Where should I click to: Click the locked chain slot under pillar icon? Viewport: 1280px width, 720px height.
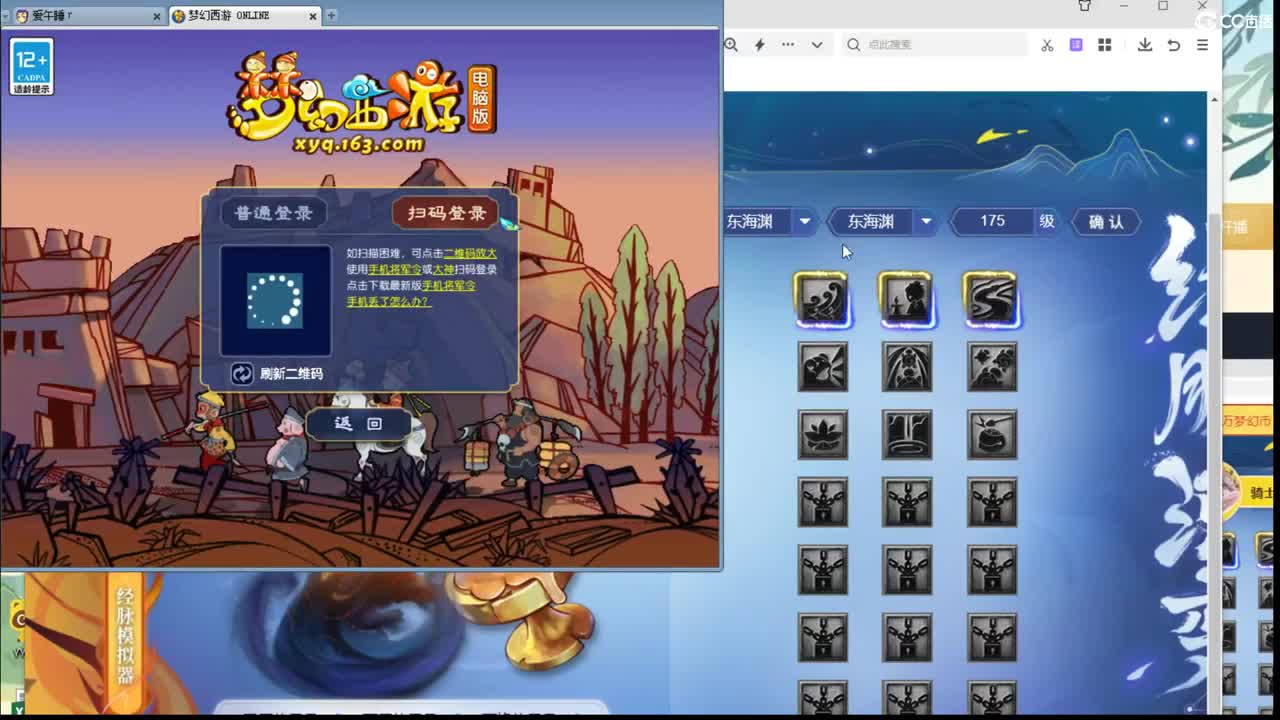(906, 502)
